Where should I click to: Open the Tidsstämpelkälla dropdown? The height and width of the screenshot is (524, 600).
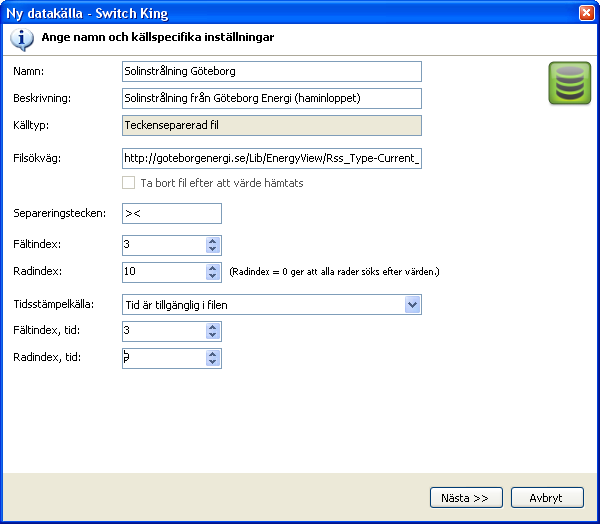click(x=412, y=305)
